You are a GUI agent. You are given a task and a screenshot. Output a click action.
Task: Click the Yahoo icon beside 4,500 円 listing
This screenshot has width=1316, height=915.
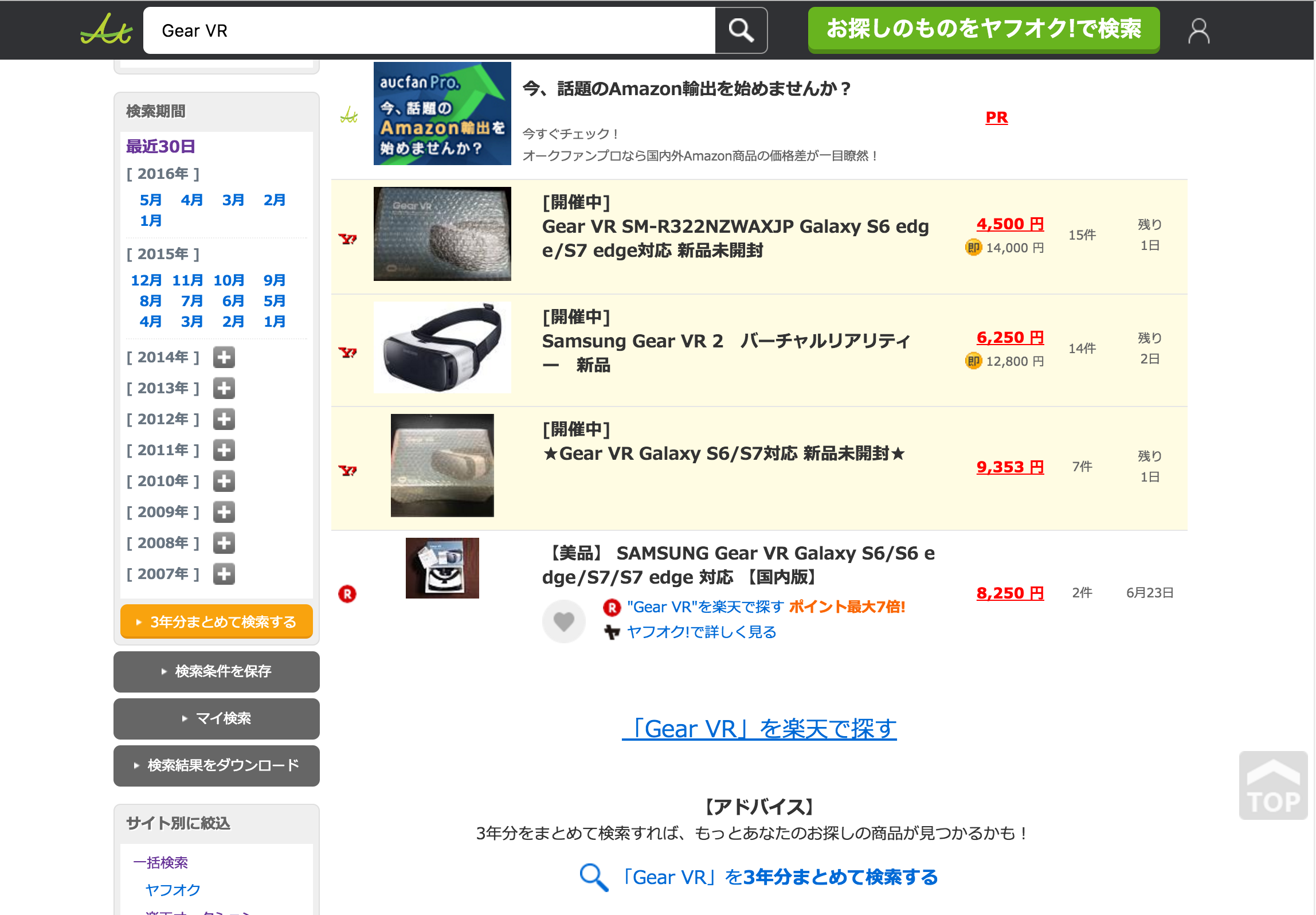point(347,238)
